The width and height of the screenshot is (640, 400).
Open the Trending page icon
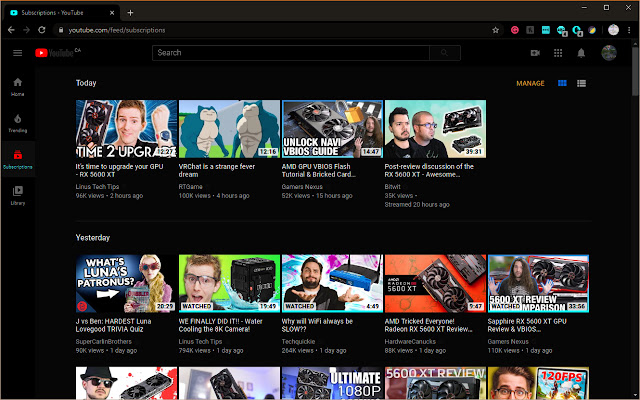(x=17, y=122)
